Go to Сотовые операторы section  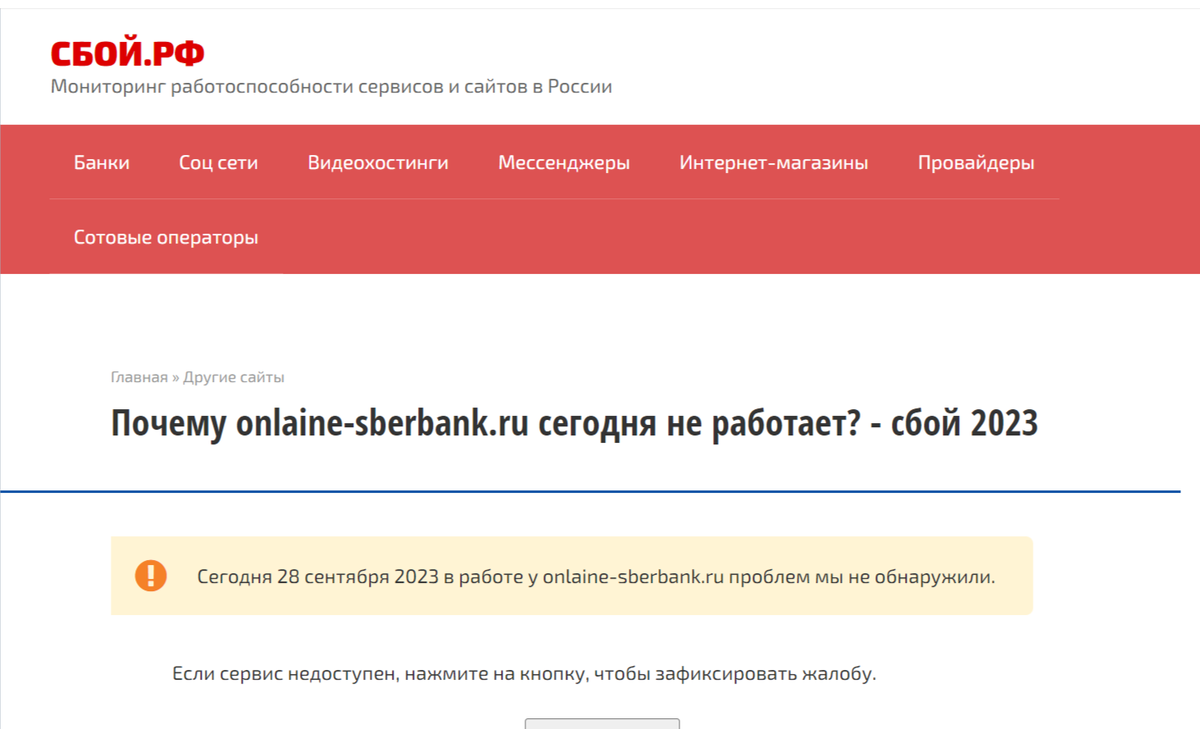166,238
